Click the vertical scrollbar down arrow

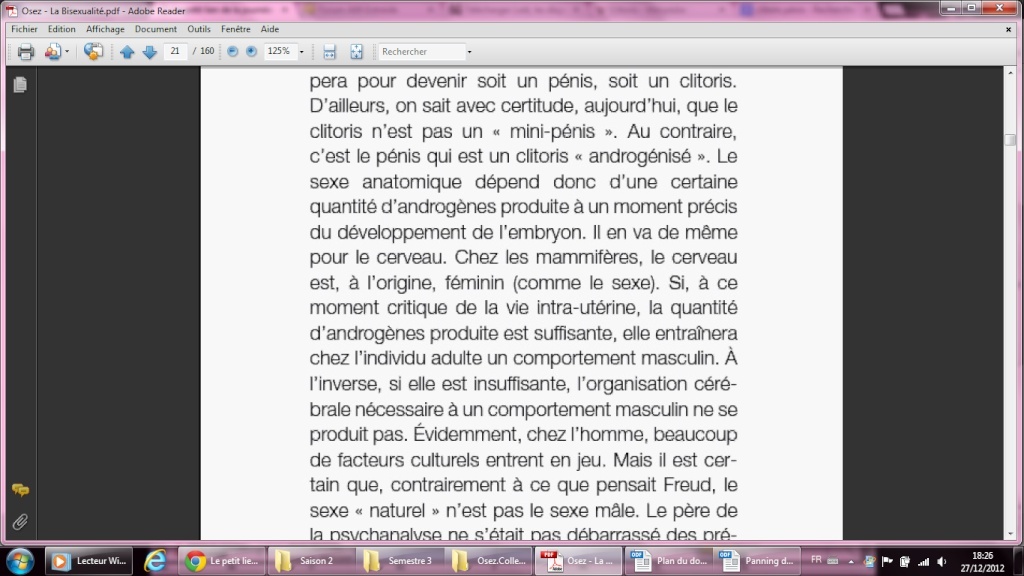point(1010,534)
